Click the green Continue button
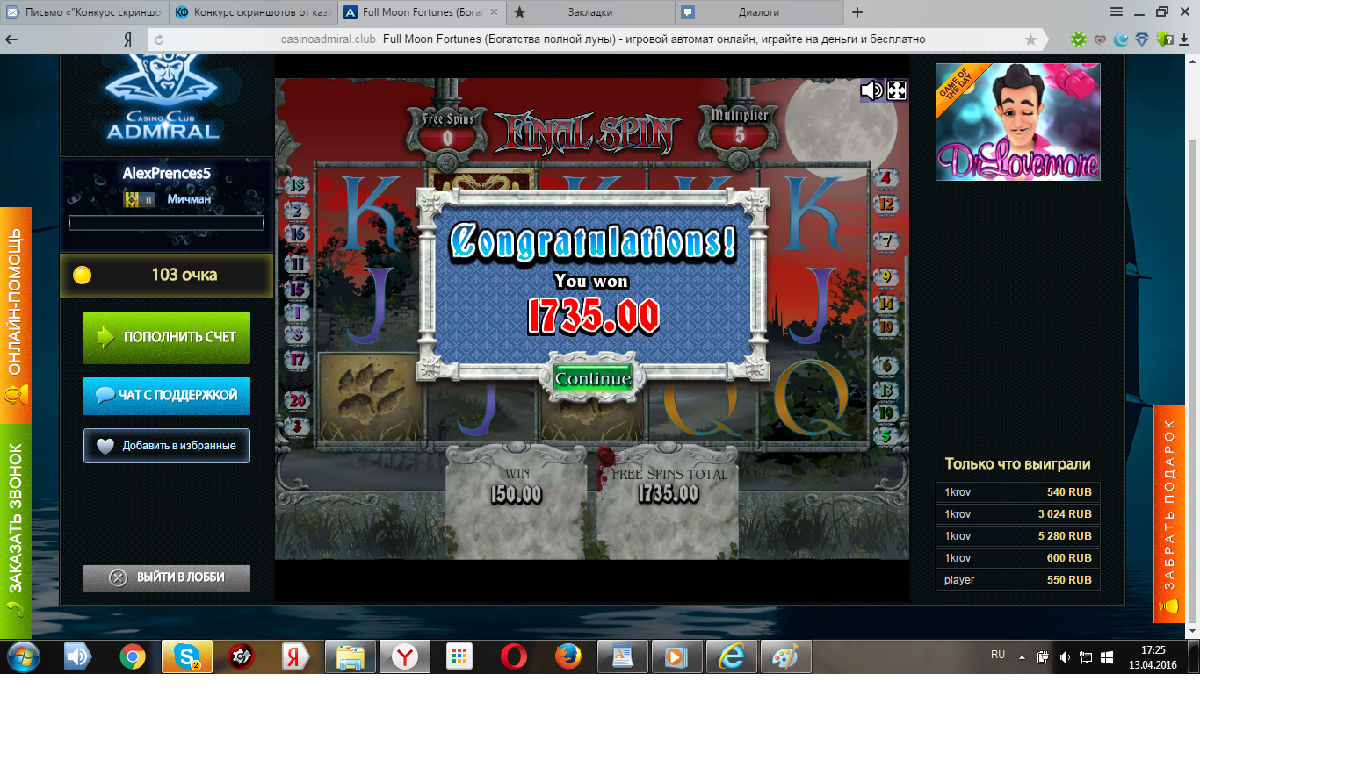 tap(593, 379)
